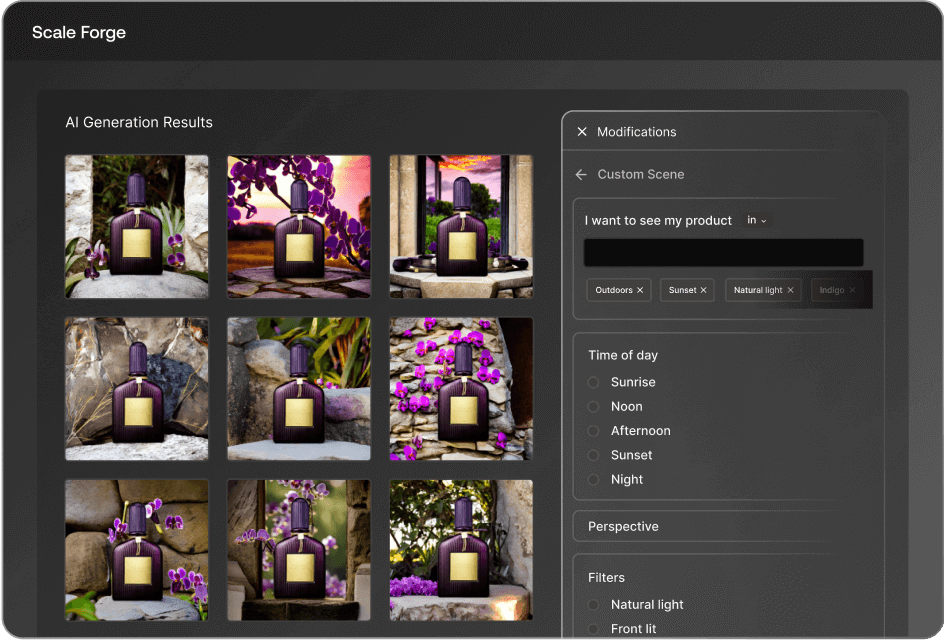Collapse the Filters section header
This screenshot has height=640, width=944.
coord(606,577)
